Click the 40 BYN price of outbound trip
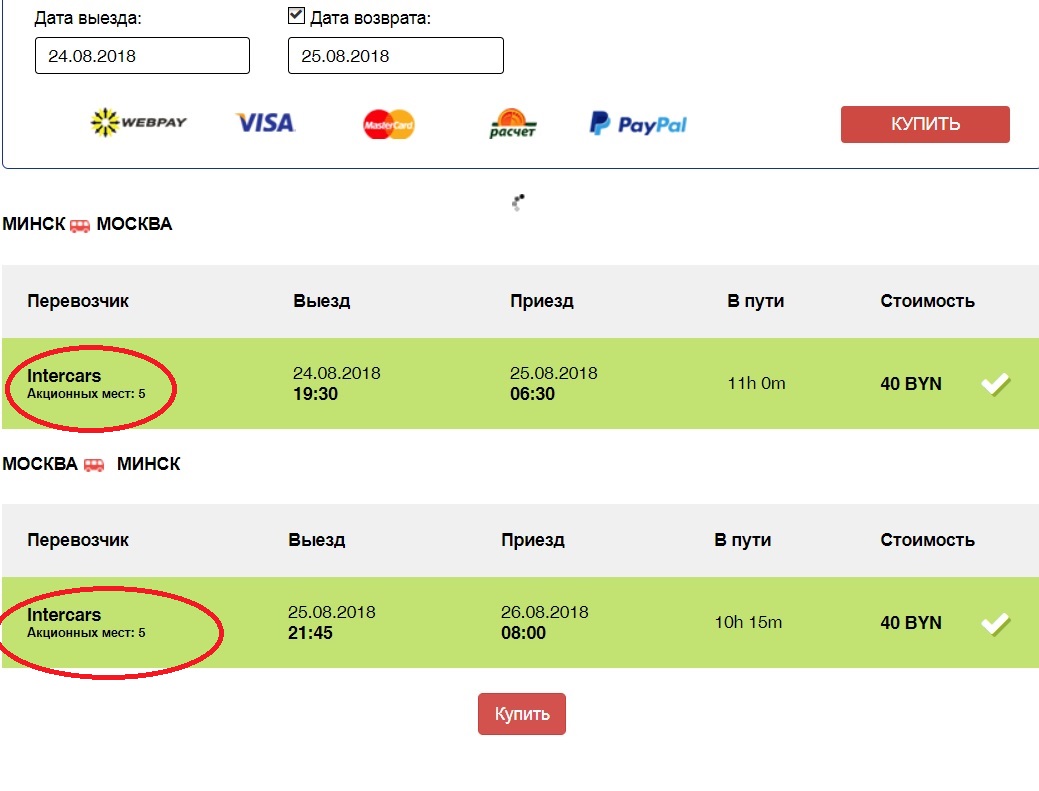The image size is (1039, 791). pos(910,384)
